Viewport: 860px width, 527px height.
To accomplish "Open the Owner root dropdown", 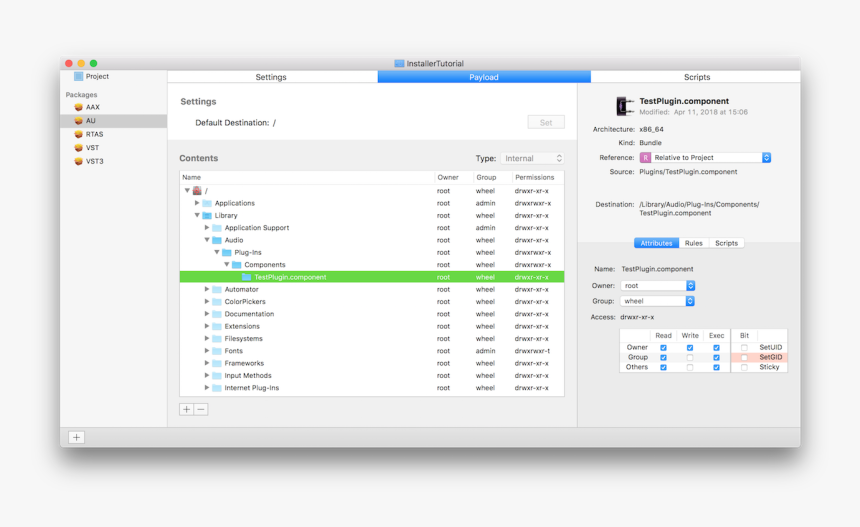I will [658, 286].
